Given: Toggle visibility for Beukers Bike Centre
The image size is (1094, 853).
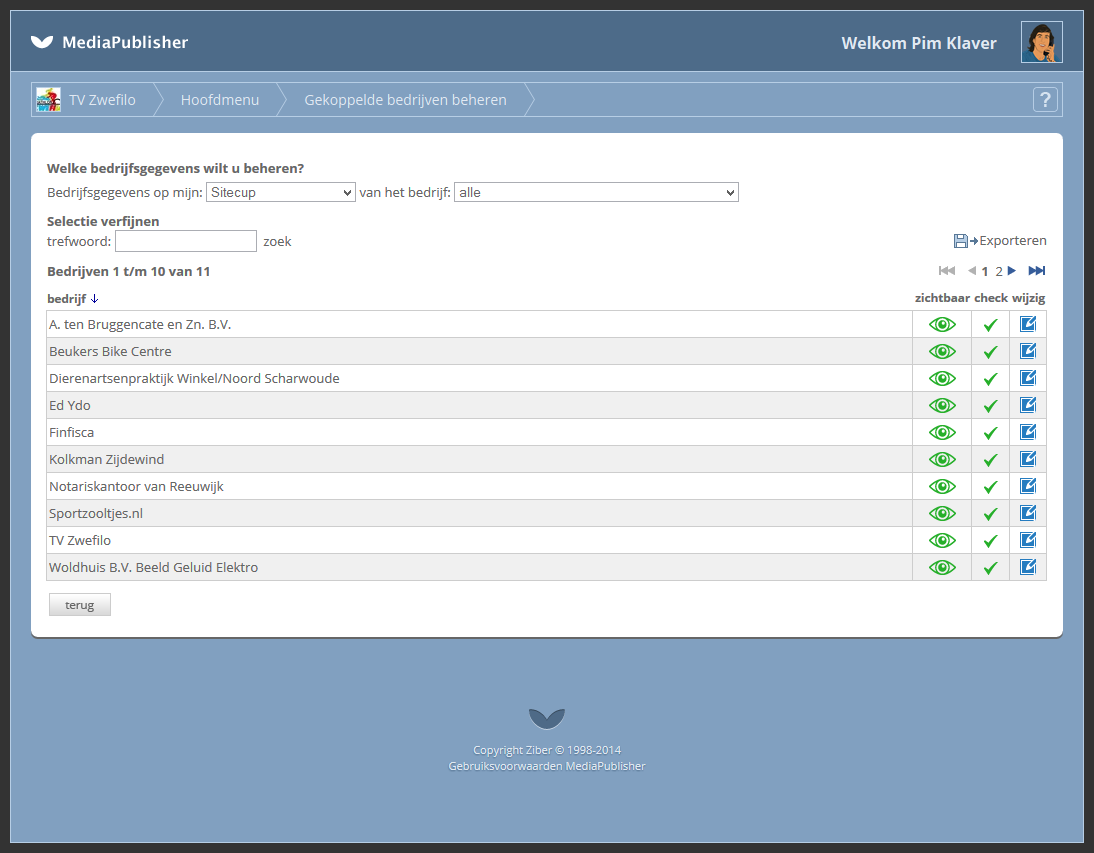Looking at the screenshot, I should pos(942,352).
